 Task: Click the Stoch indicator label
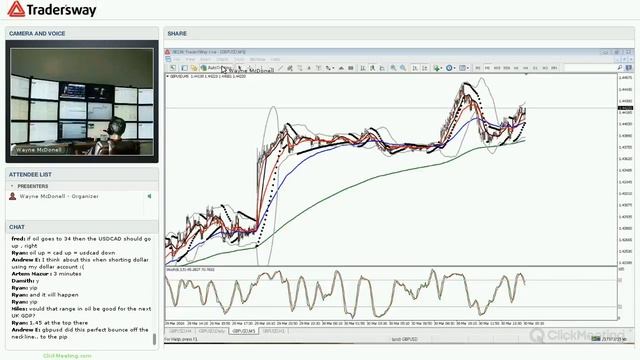tap(190, 269)
